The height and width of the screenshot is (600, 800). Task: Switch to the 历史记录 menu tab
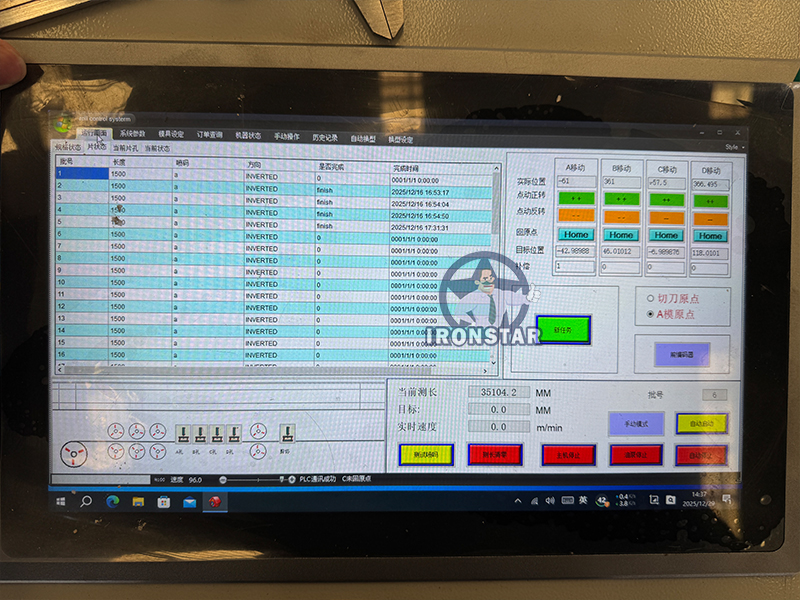coord(326,137)
